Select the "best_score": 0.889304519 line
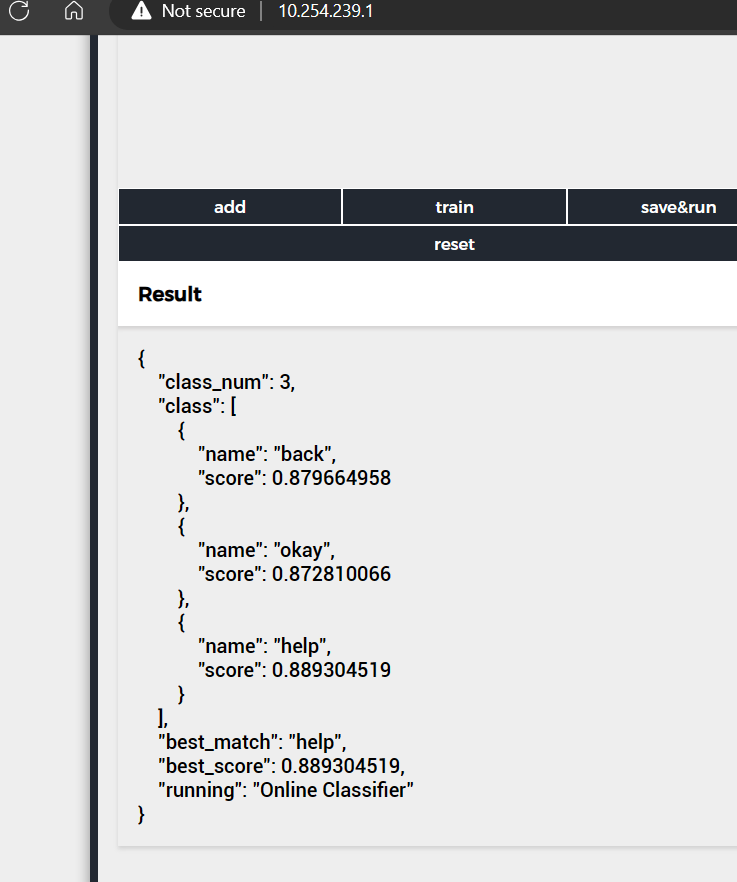This screenshot has width=737, height=882. pos(281,766)
